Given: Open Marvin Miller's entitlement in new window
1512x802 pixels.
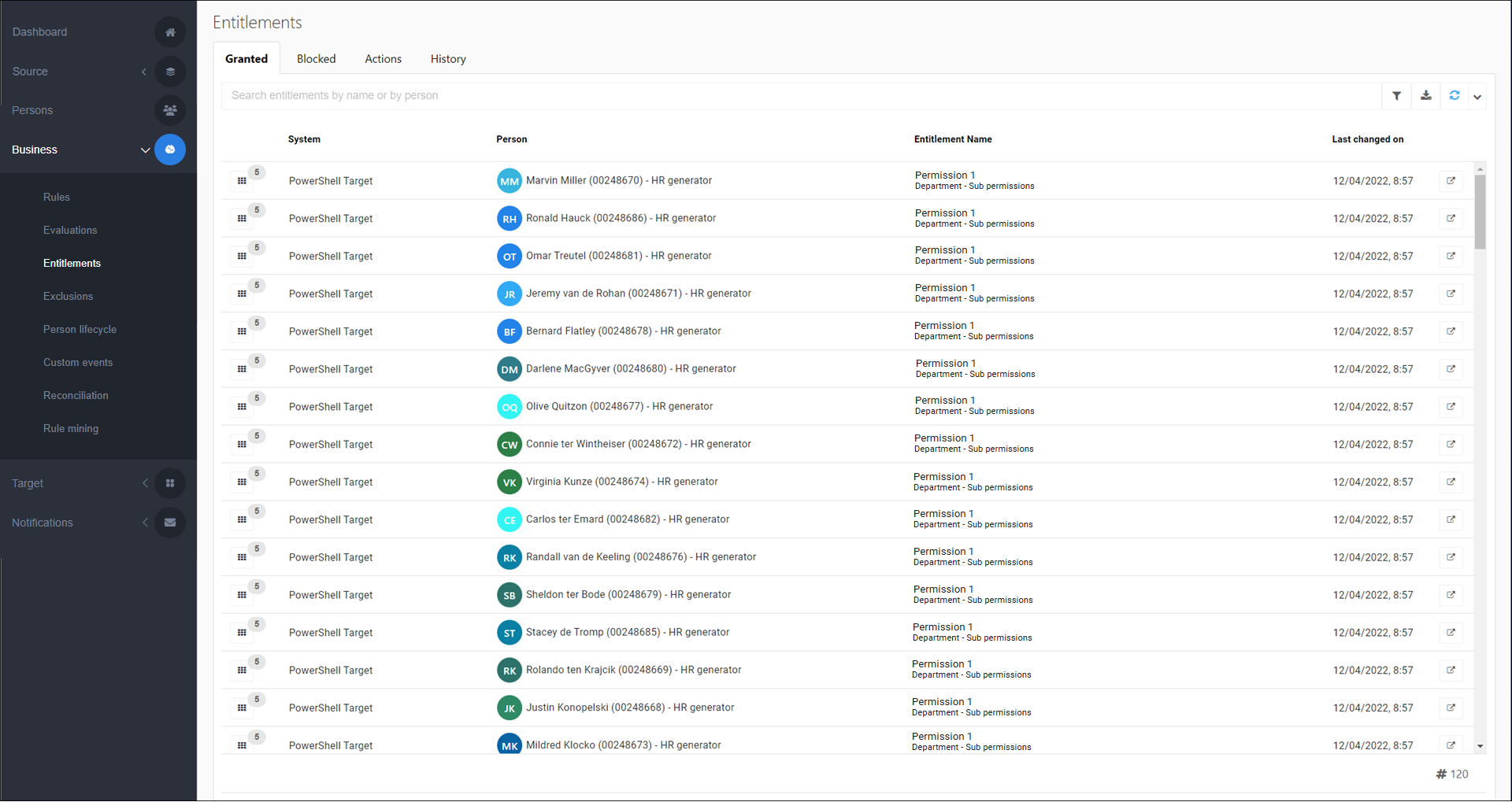Looking at the screenshot, I should click(x=1451, y=181).
